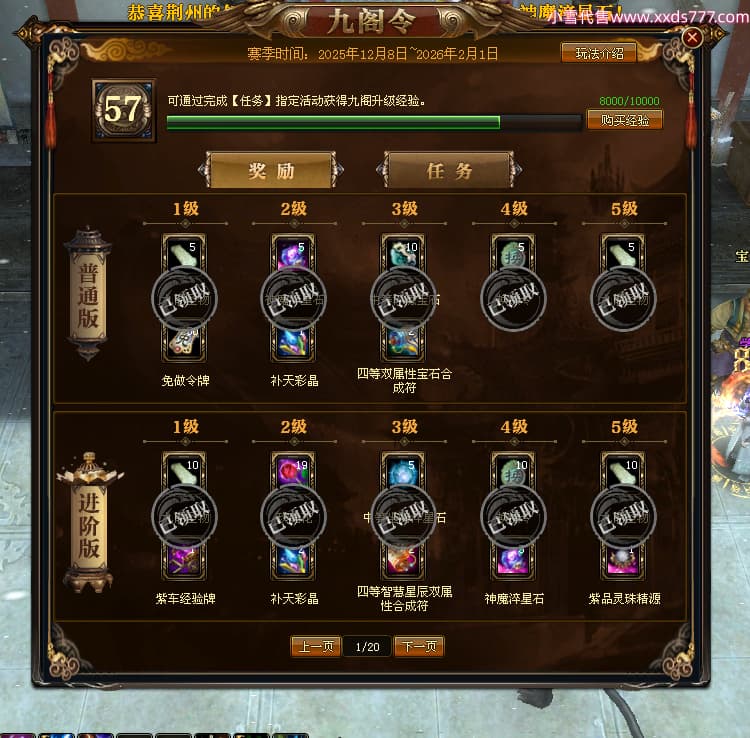This screenshot has width=750, height=738.
Task: Go back with 上一页 button
Action: (x=316, y=647)
